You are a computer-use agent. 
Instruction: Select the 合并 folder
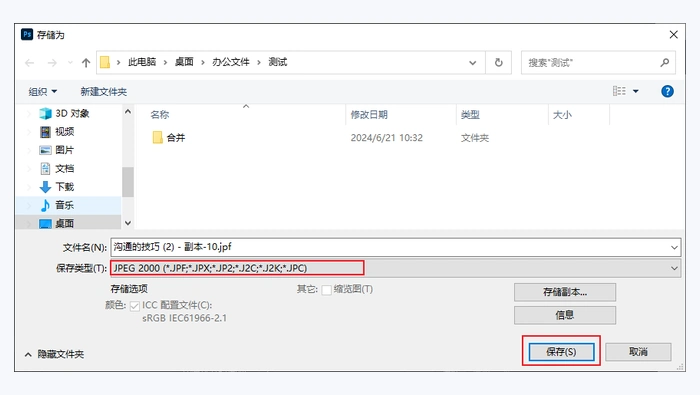[x=176, y=137]
